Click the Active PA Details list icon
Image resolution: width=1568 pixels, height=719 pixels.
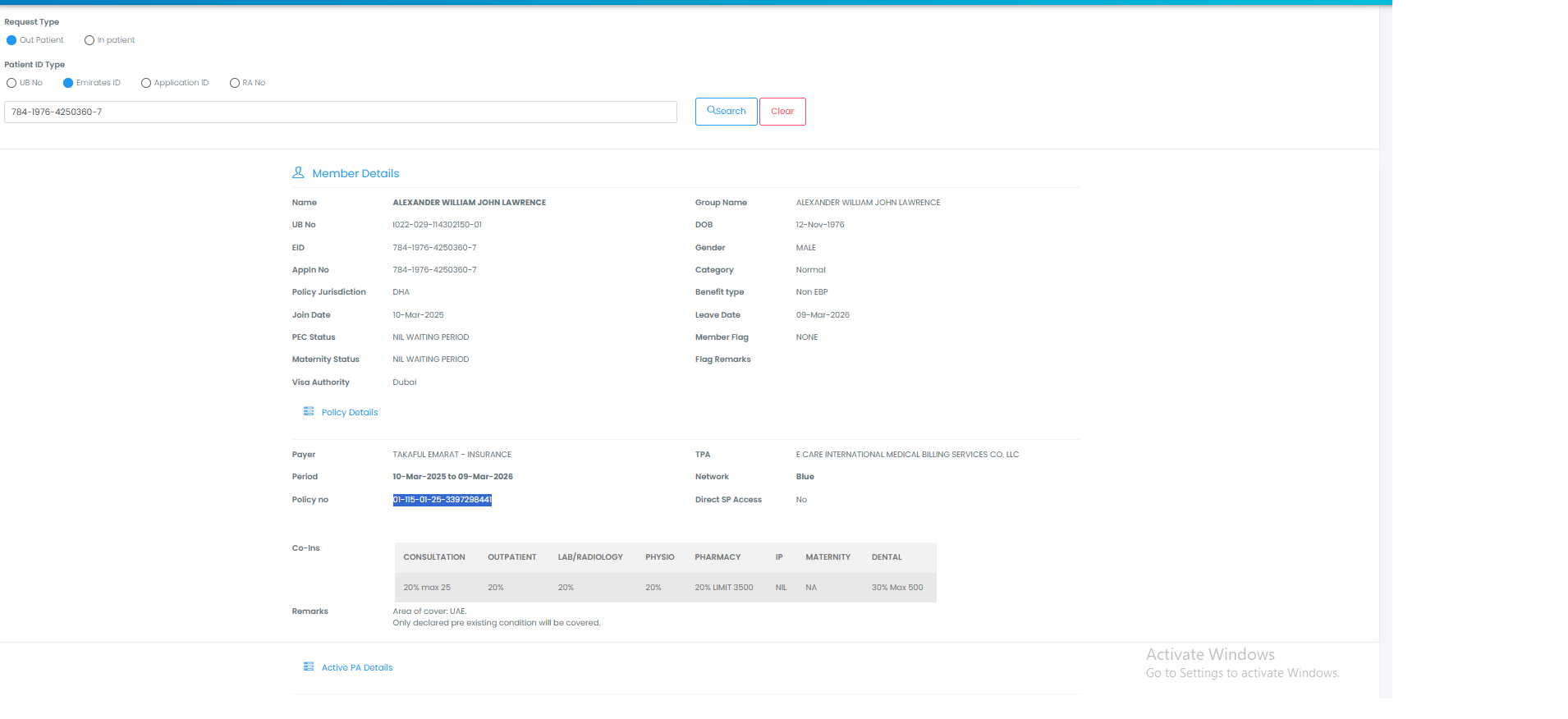coord(309,666)
